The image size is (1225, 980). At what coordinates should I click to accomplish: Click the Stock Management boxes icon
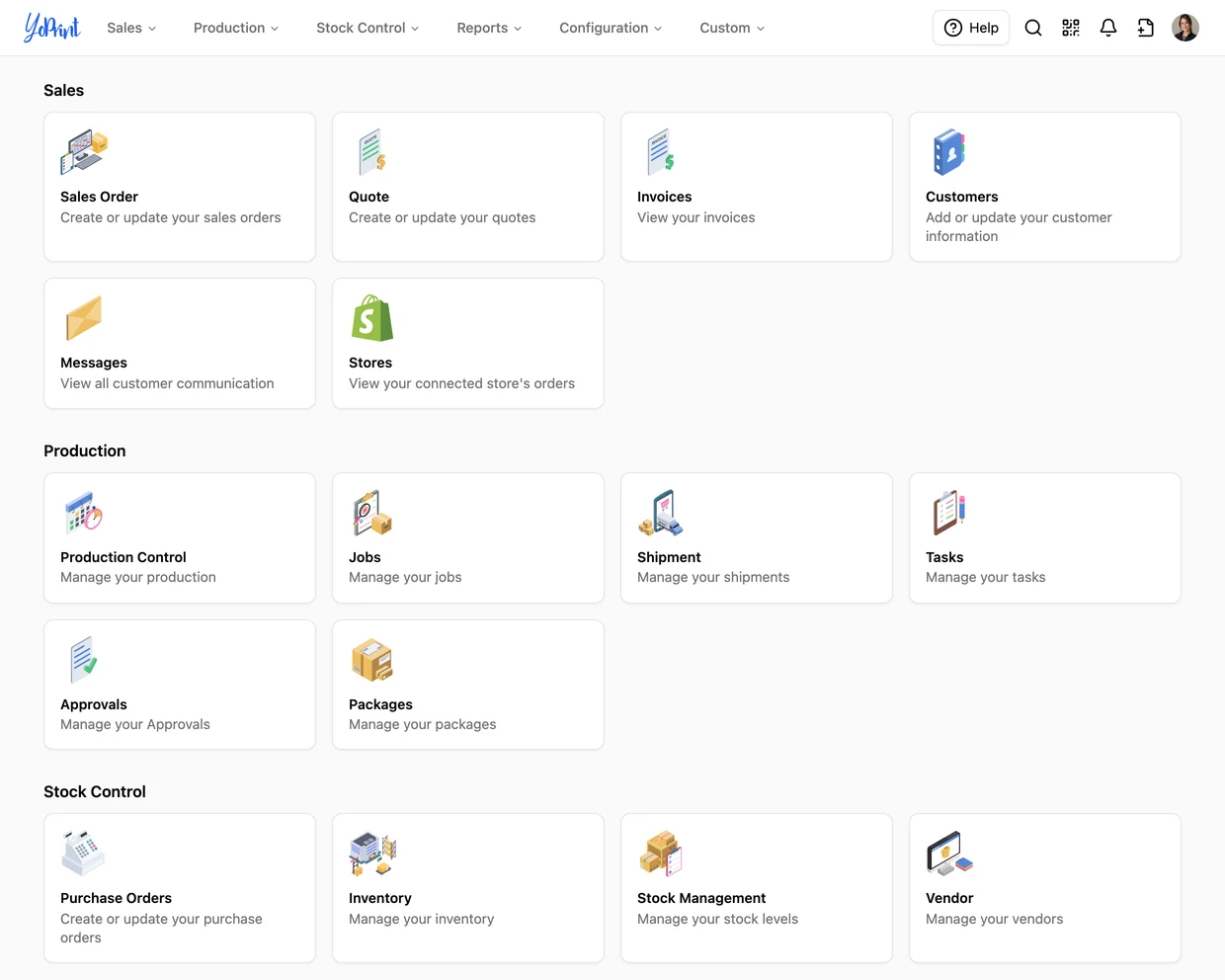coord(661,854)
